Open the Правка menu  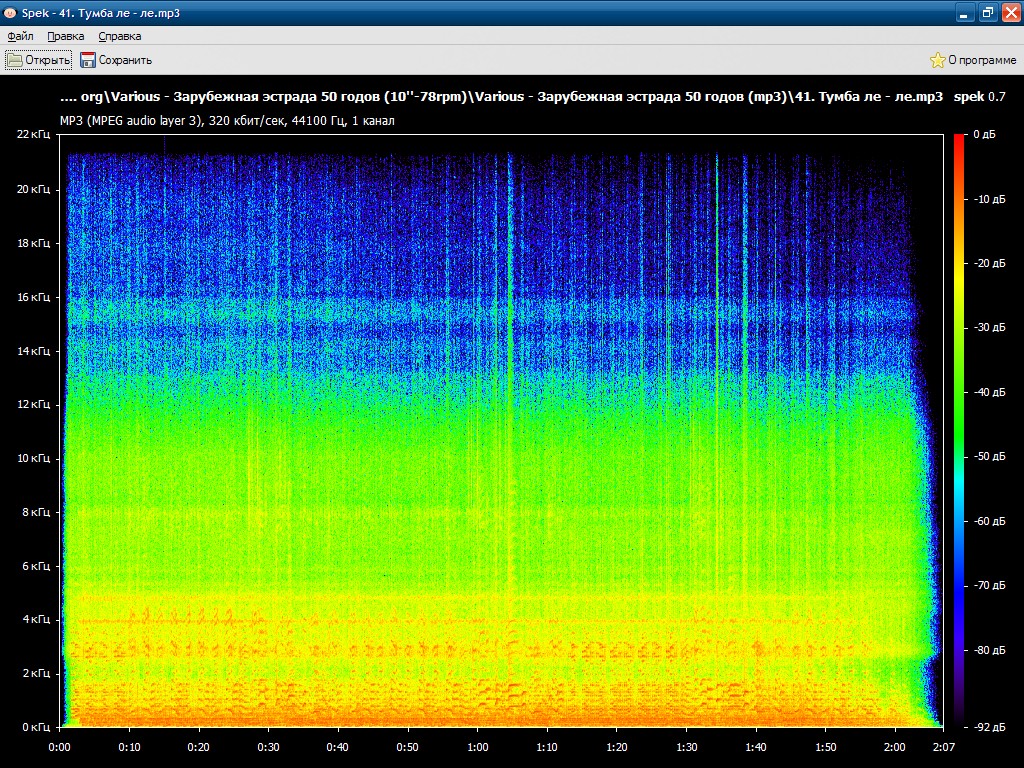pyautogui.click(x=66, y=36)
